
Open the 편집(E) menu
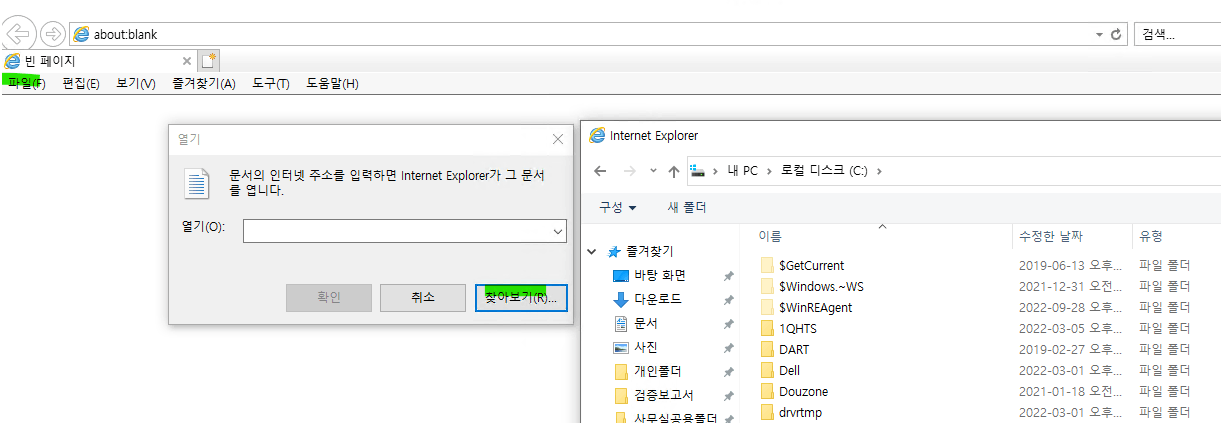click(x=80, y=83)
